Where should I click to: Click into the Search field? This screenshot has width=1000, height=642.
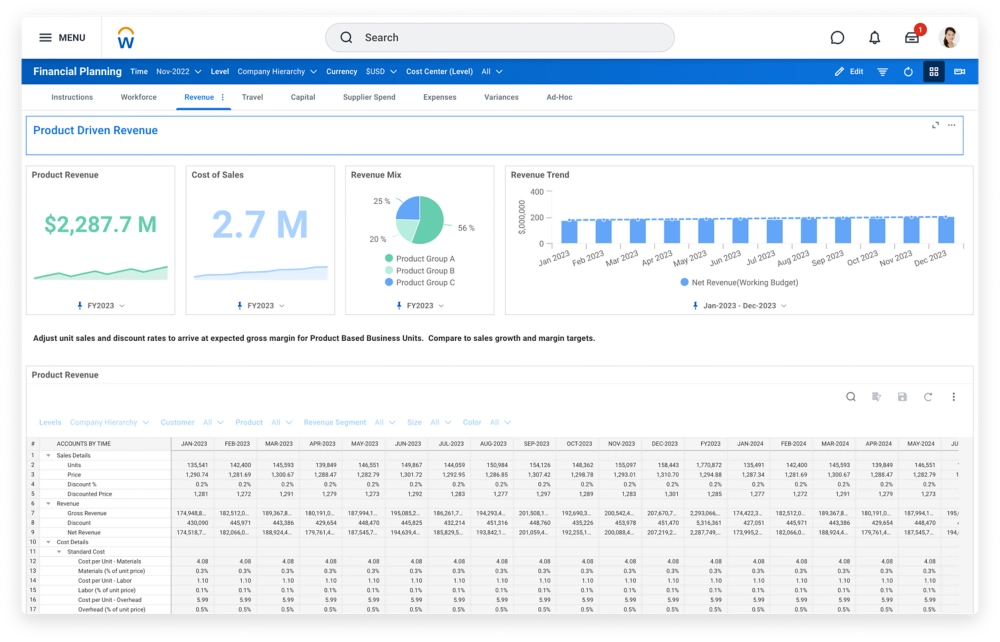[500, 38]
